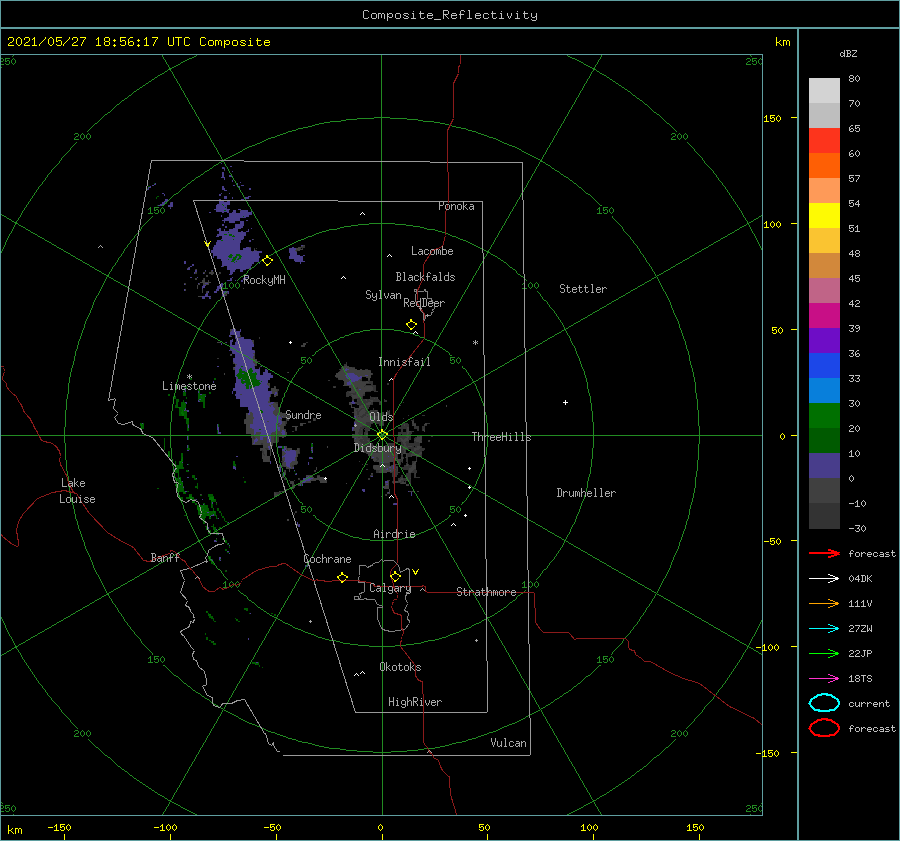This screenshot has height=841, width=900.
Task: Click the Strathmore town label
Action: (486, 592)
